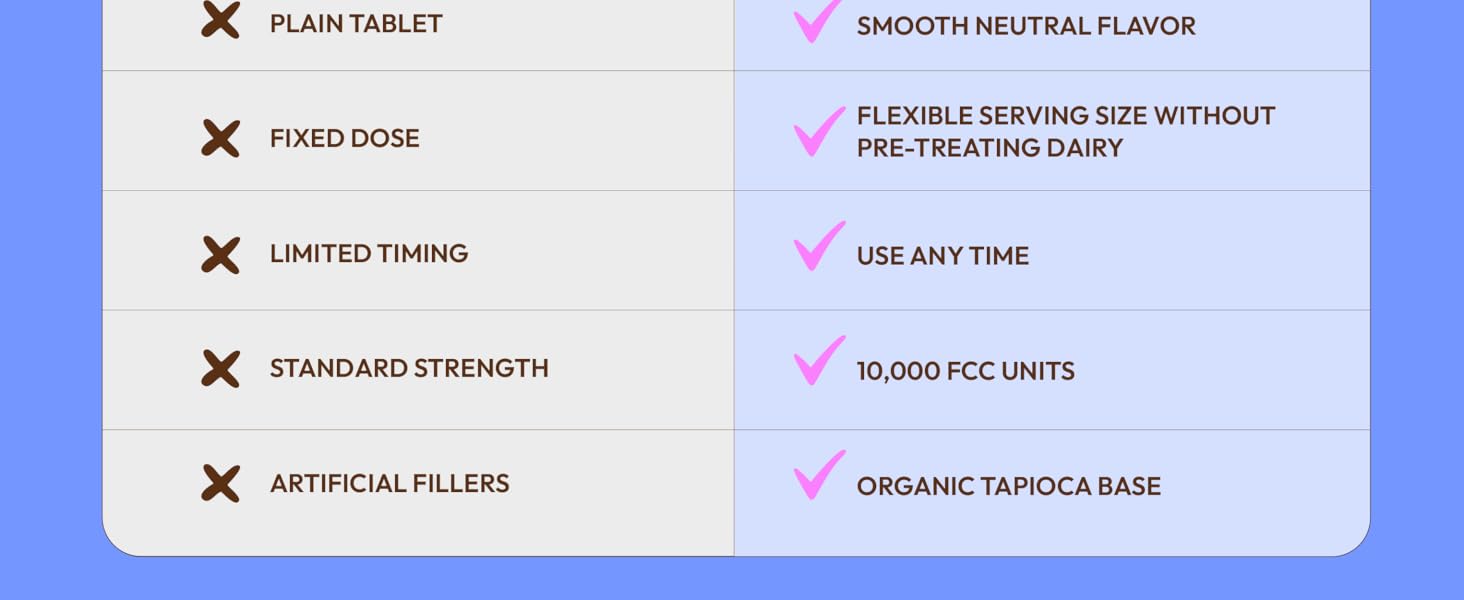Viewport: 1464px width, 600px height.
Task: Click the pink checkmark beside Smooth Neutral Flavor
Action: [818, 24]
